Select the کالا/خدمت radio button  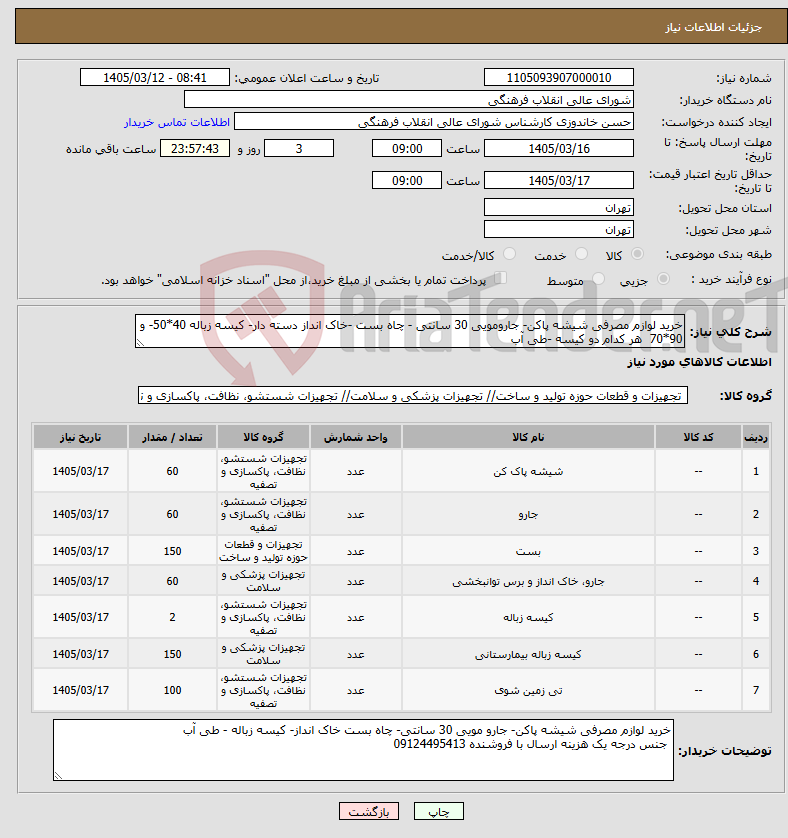[509, 254]
